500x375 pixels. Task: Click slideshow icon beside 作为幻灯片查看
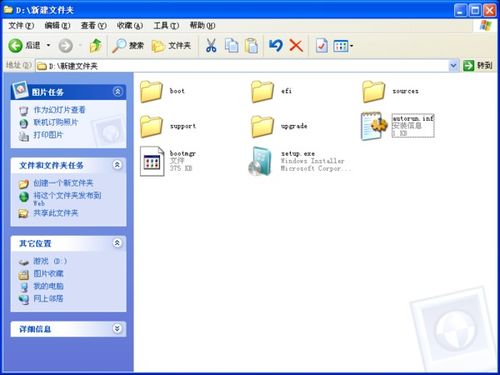coord(24,110)
